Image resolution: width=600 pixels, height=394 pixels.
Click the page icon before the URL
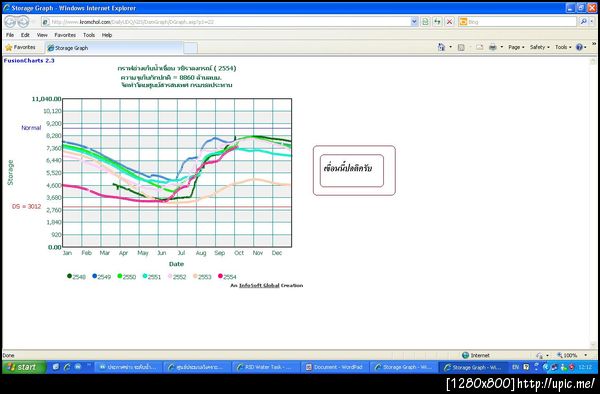pyautogui.click(x=46, y=22)
